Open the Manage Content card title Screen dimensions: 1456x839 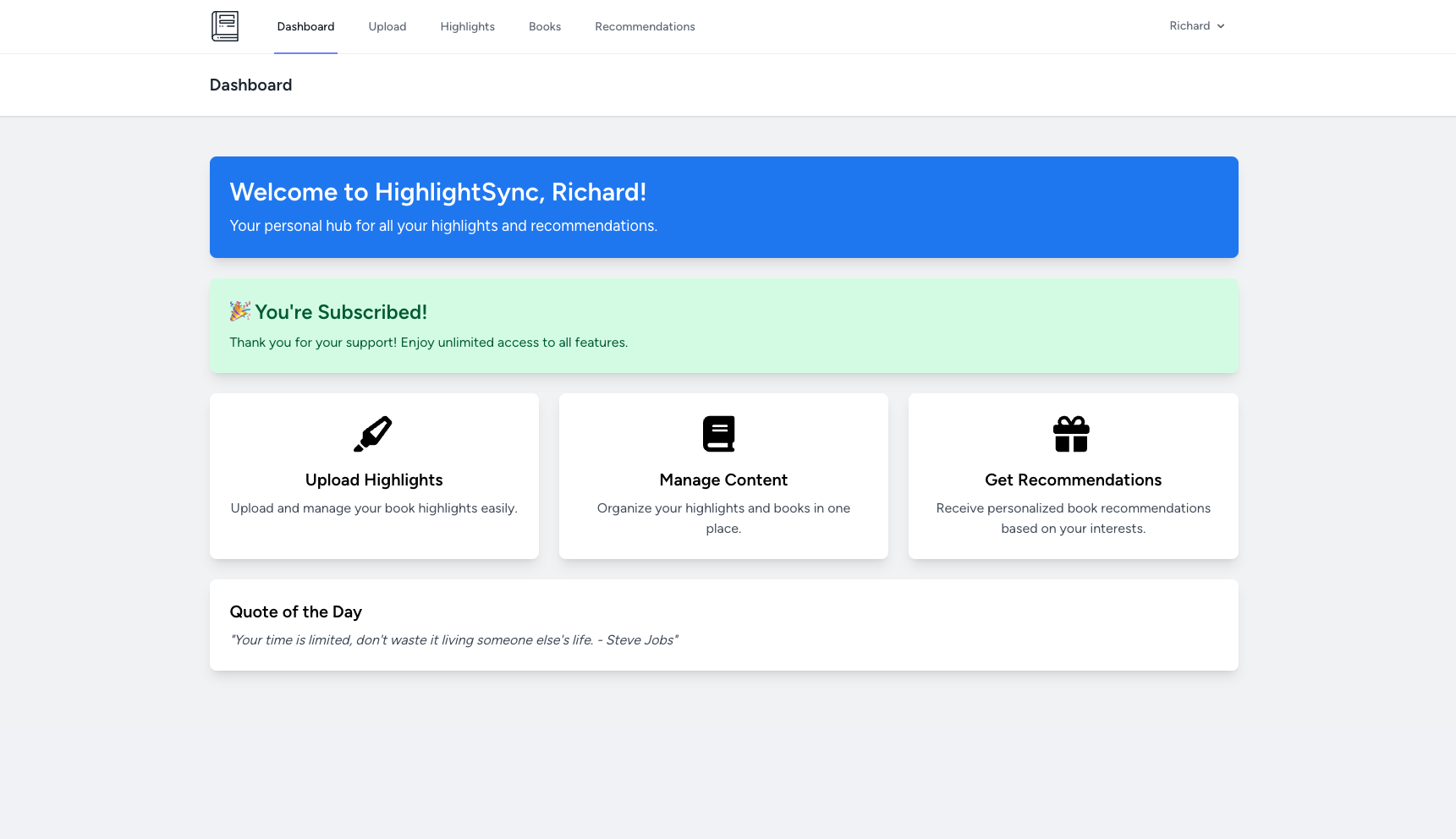point(723,480)
